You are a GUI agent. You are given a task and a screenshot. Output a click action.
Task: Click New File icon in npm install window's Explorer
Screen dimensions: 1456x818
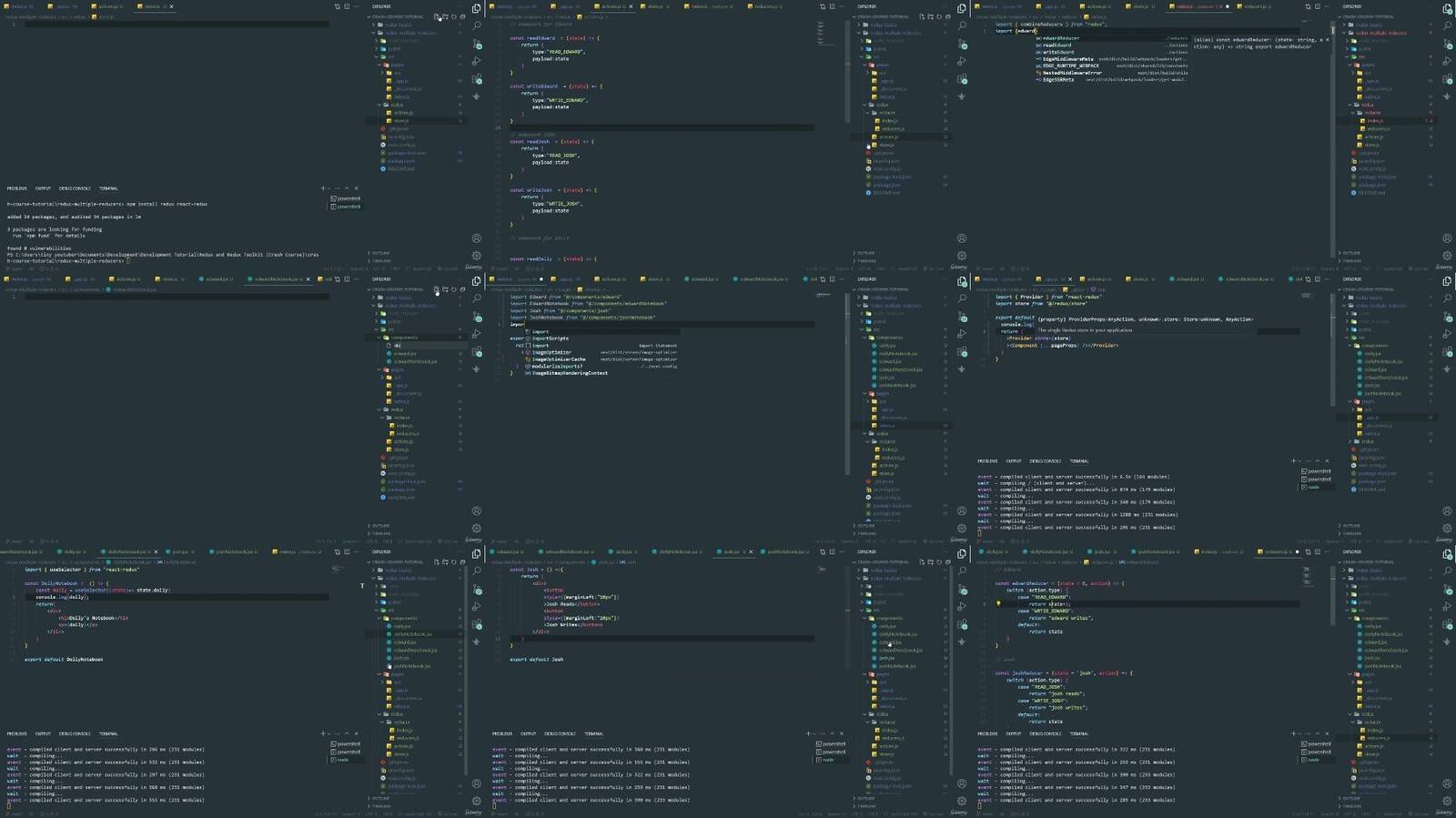[x=437, y=16]
